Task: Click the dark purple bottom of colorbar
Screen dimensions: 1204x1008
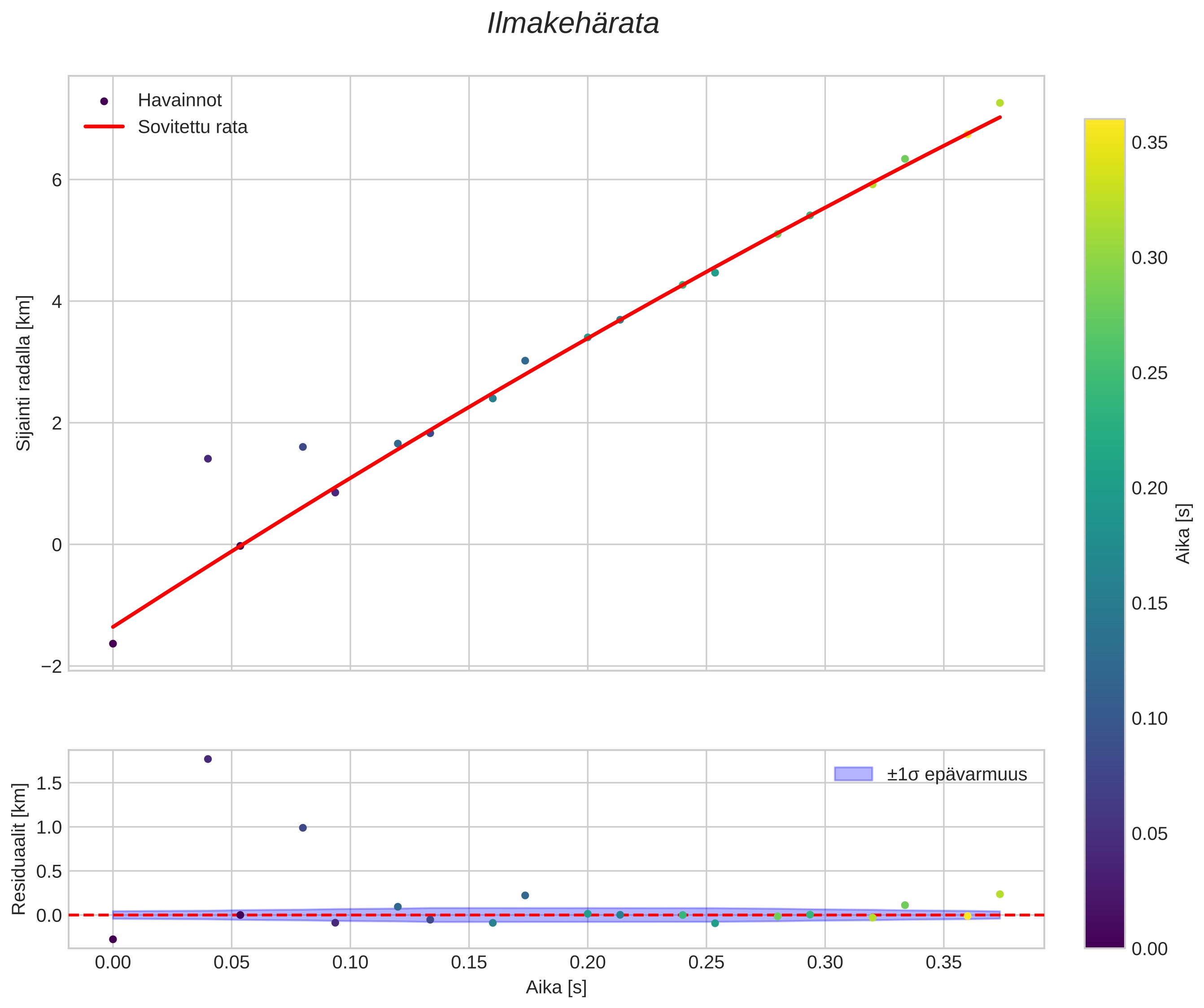Action: pyautogui.click(x=1104, y=941)
